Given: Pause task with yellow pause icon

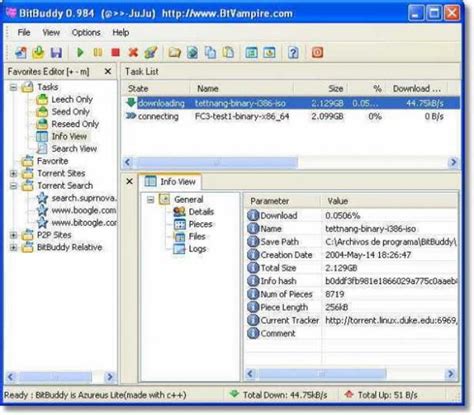Looking at the screenshot, I should 98,52.
